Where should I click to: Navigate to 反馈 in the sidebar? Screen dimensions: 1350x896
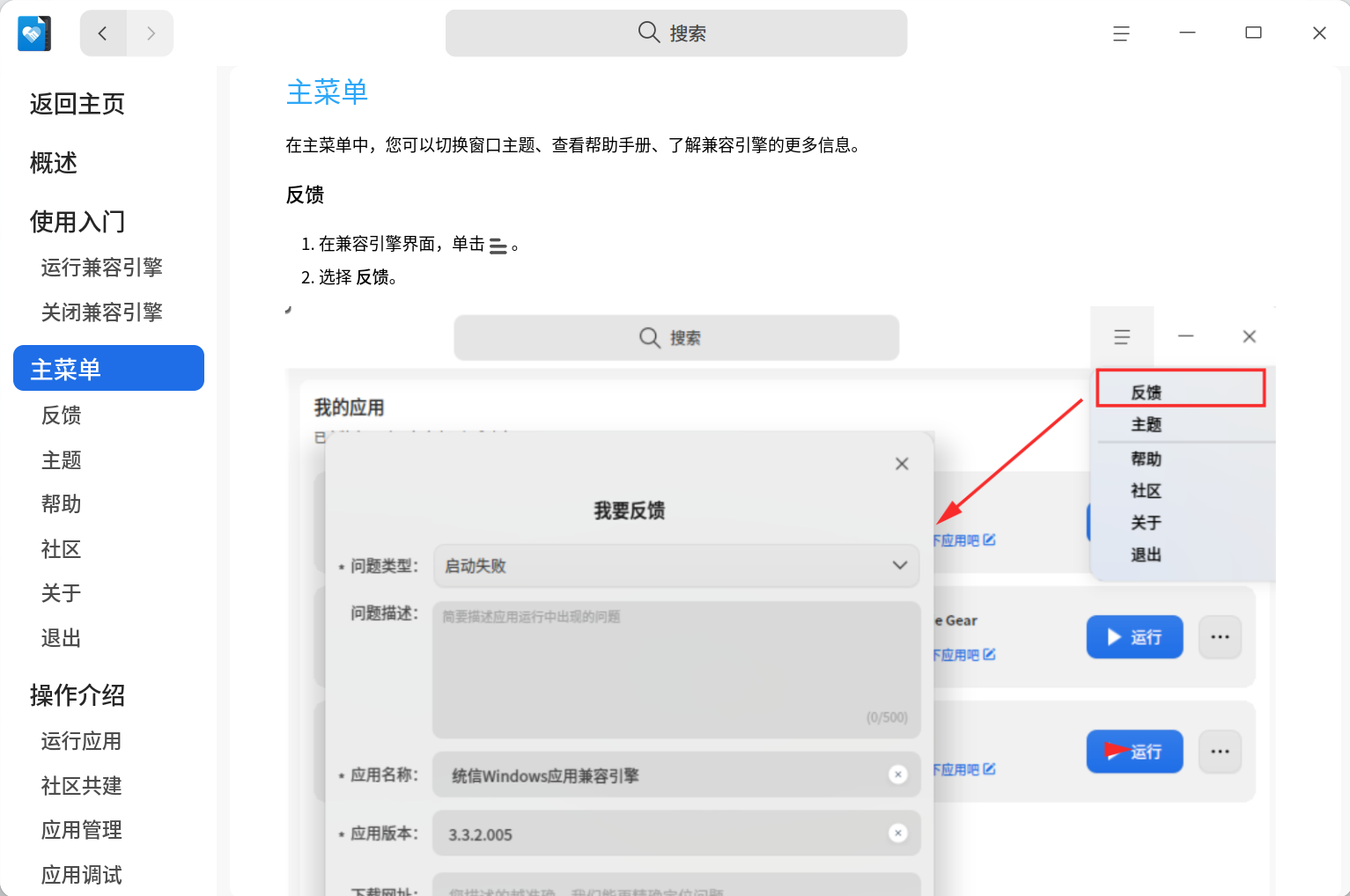click(62, 415)
